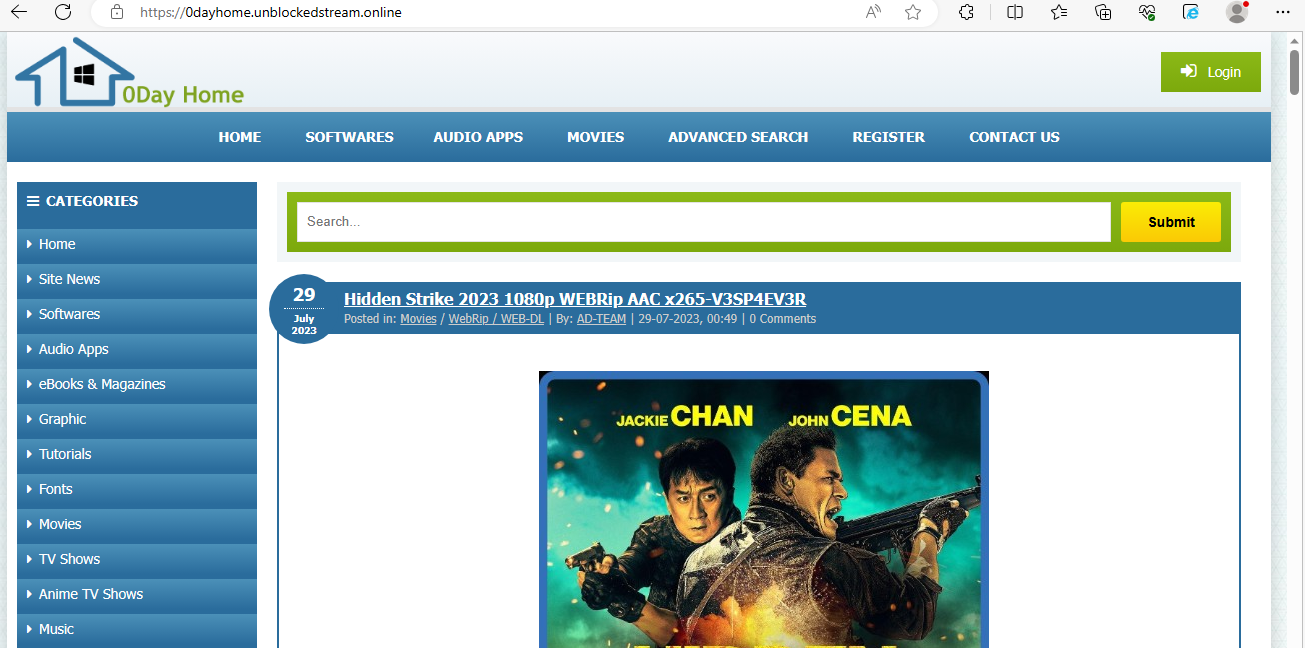Add this page to favorites with the star icon
1305x648 pixels.
[912, 12]
